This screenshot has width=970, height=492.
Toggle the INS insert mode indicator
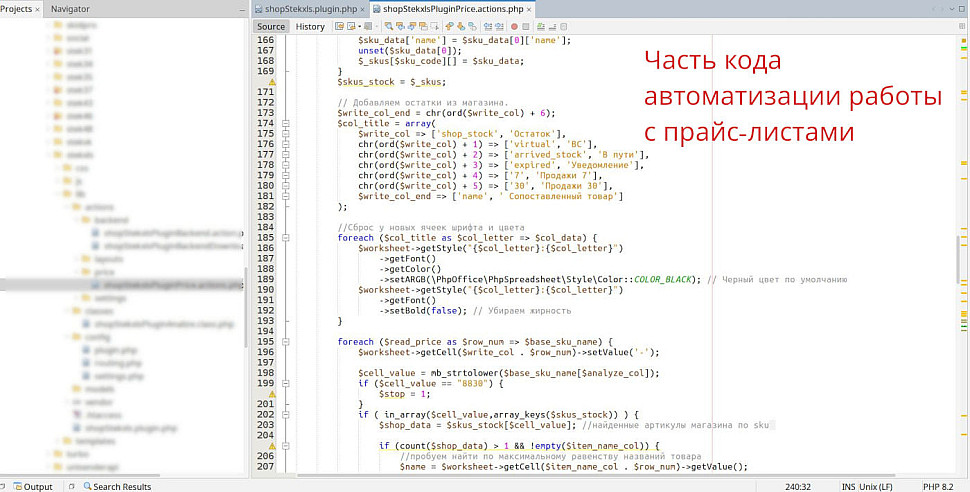pos(848,486)
